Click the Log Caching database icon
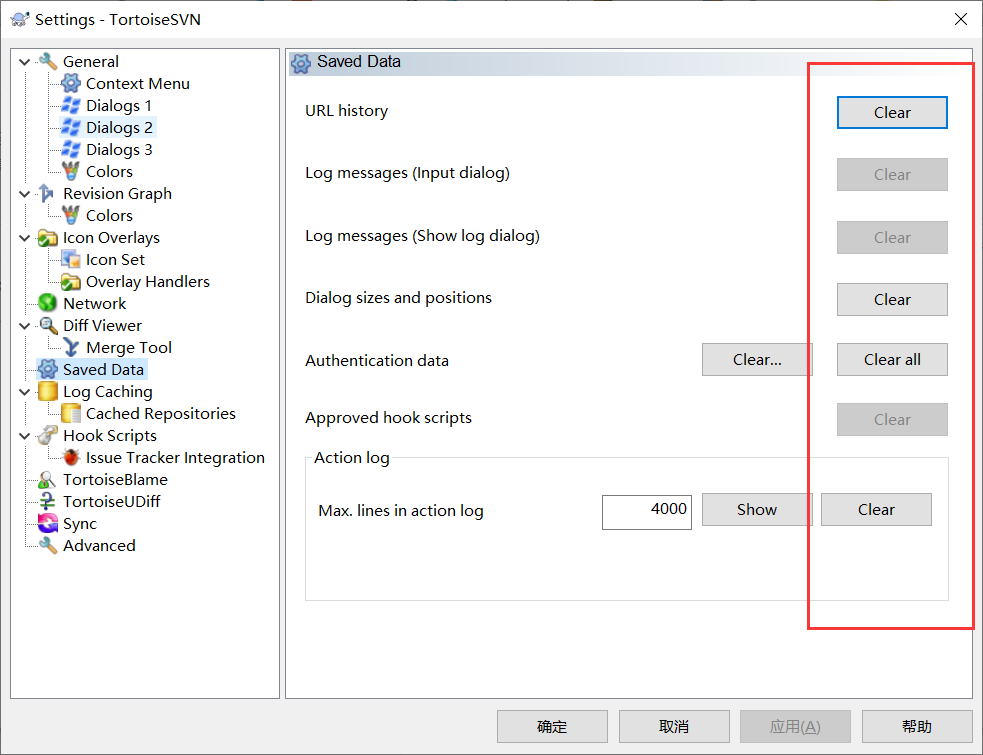 click(x=48, y=391)
